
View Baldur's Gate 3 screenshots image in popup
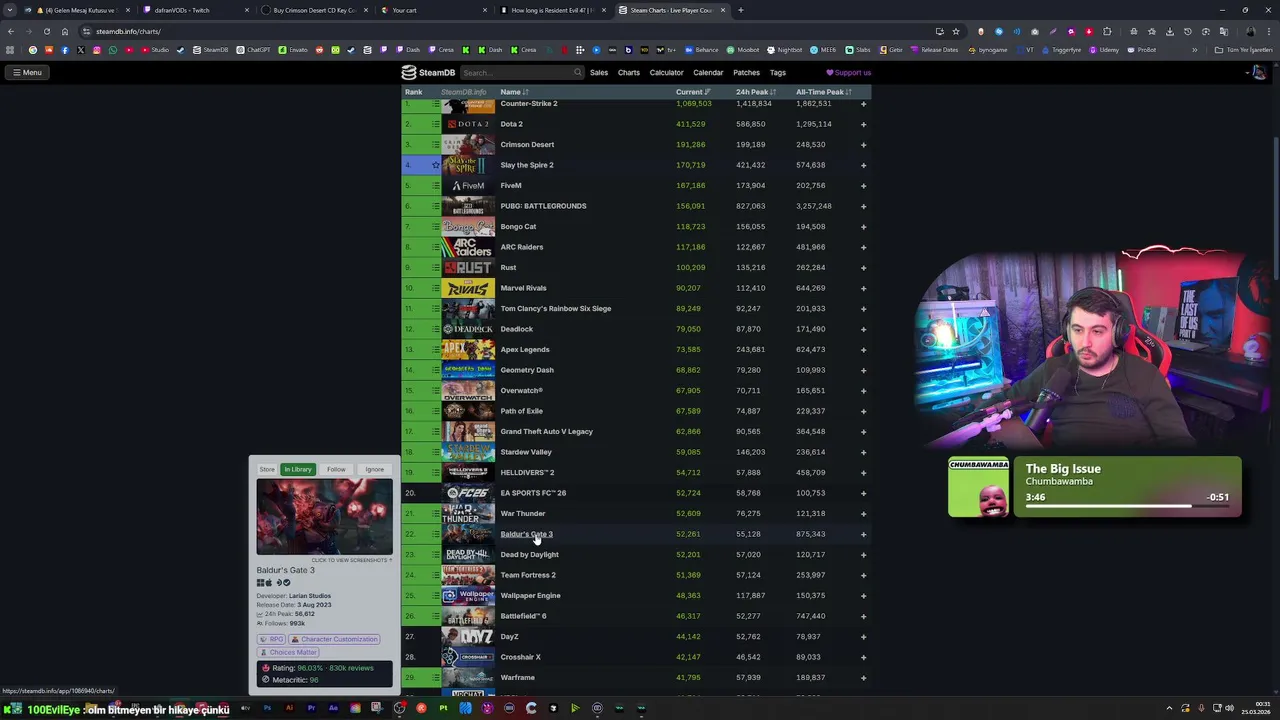tap(324, 516)
